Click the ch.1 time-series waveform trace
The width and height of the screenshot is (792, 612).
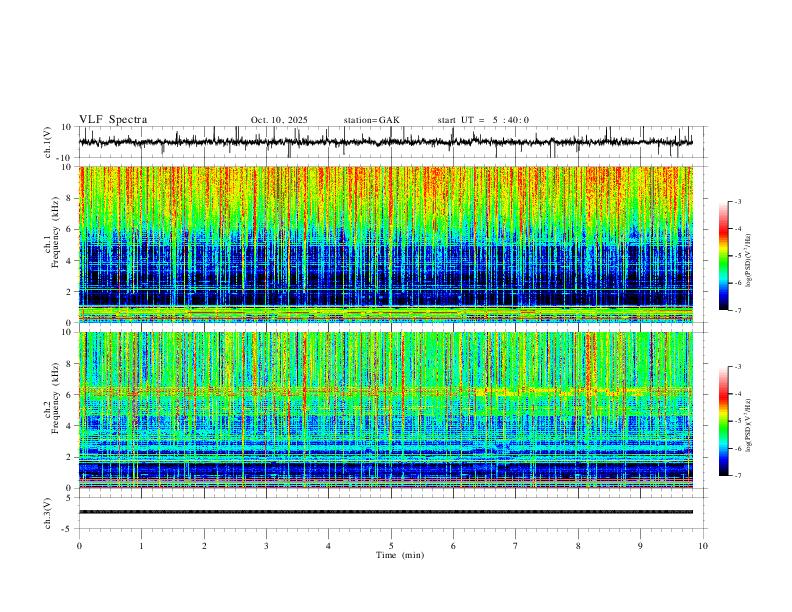pyautogui.click(x=386, y=142)
